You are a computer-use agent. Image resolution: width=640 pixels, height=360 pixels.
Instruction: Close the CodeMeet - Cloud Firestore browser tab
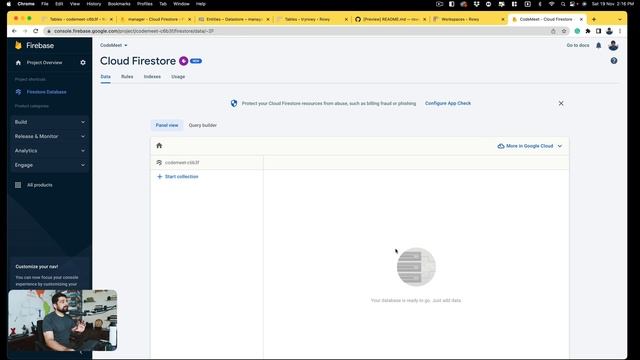coord(581,19)
